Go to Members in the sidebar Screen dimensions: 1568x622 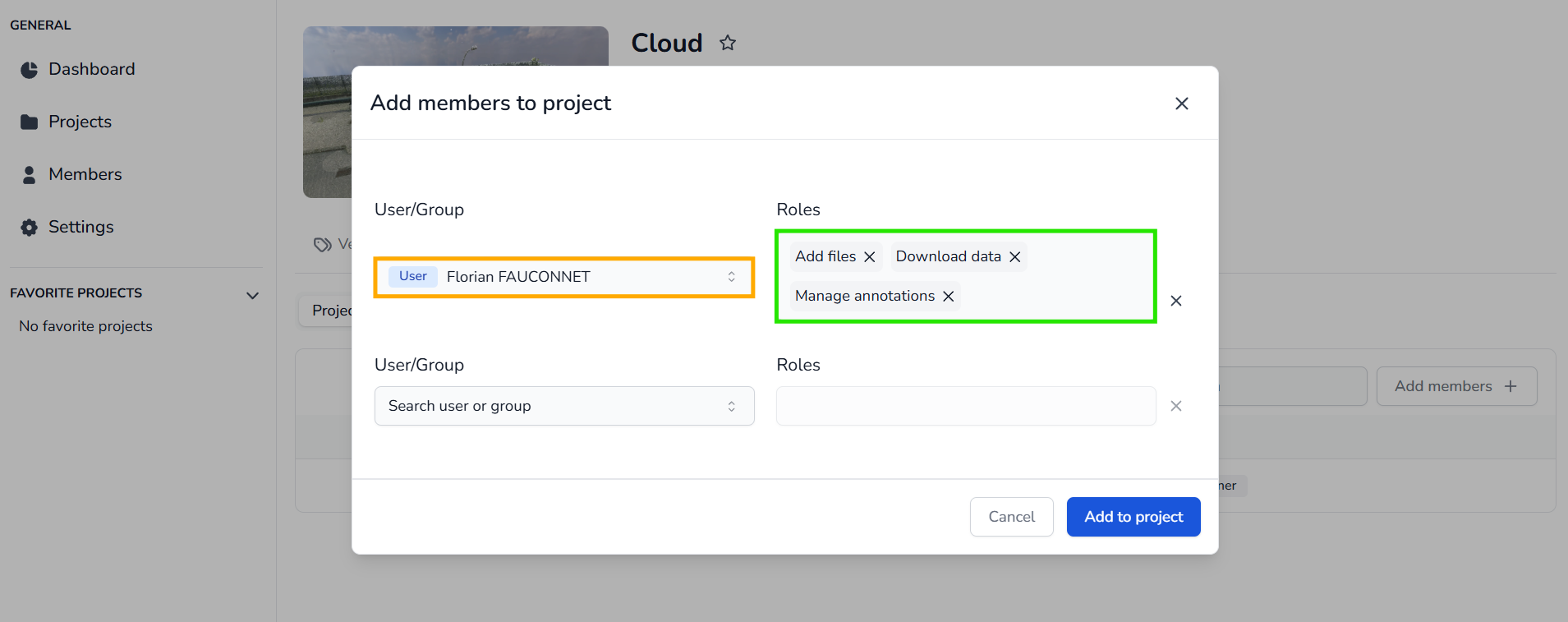85,174
